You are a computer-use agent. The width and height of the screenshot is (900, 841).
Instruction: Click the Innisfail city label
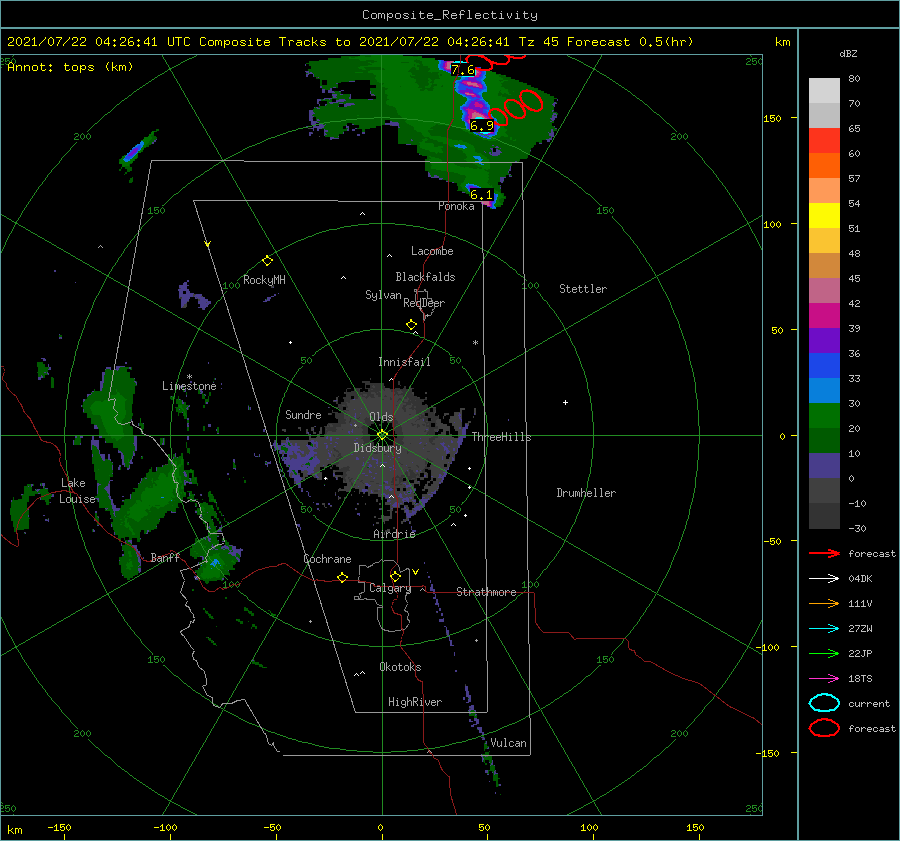coord(404,362)
